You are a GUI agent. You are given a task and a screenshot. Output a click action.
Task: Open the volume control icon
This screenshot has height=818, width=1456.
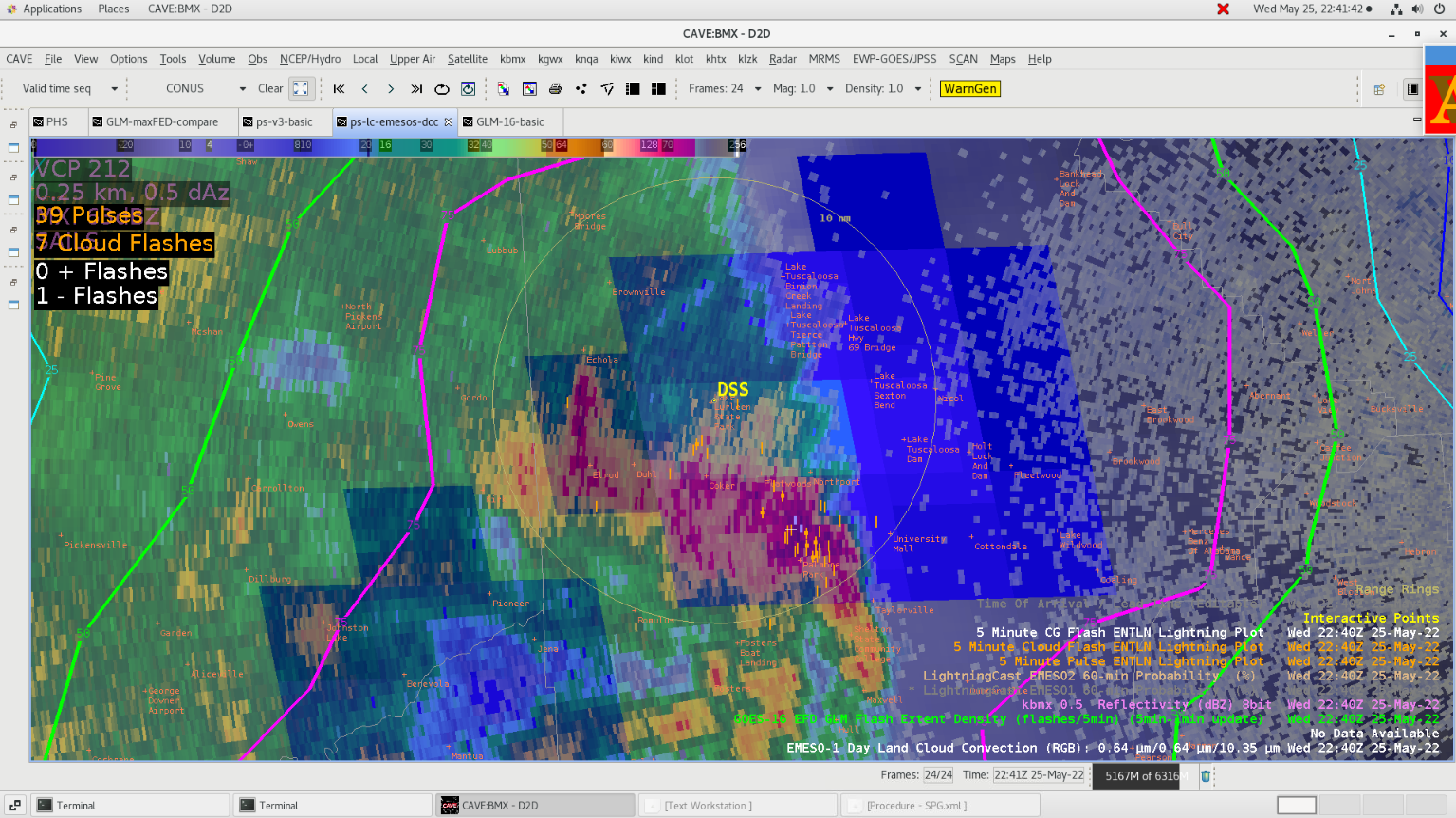(x=1417, y=9)
